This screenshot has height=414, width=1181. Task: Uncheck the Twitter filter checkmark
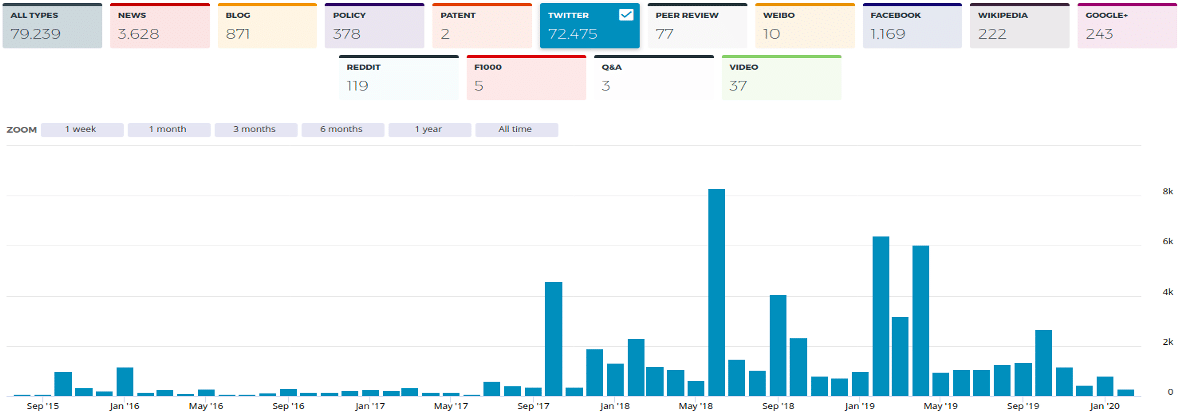click(x=626, y=15)
